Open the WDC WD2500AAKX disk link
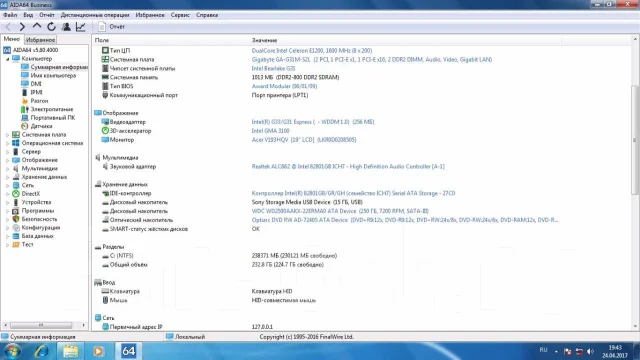 click(340, 211)
